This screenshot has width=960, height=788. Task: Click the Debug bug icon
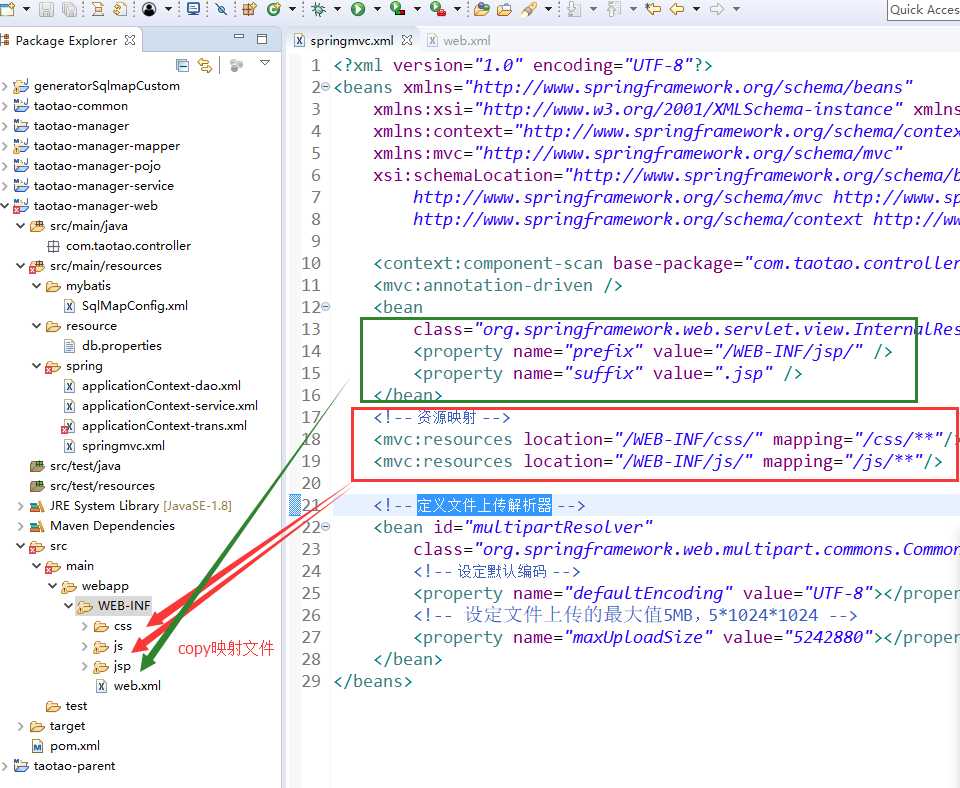pyautogui.click(x=319, y=9)
